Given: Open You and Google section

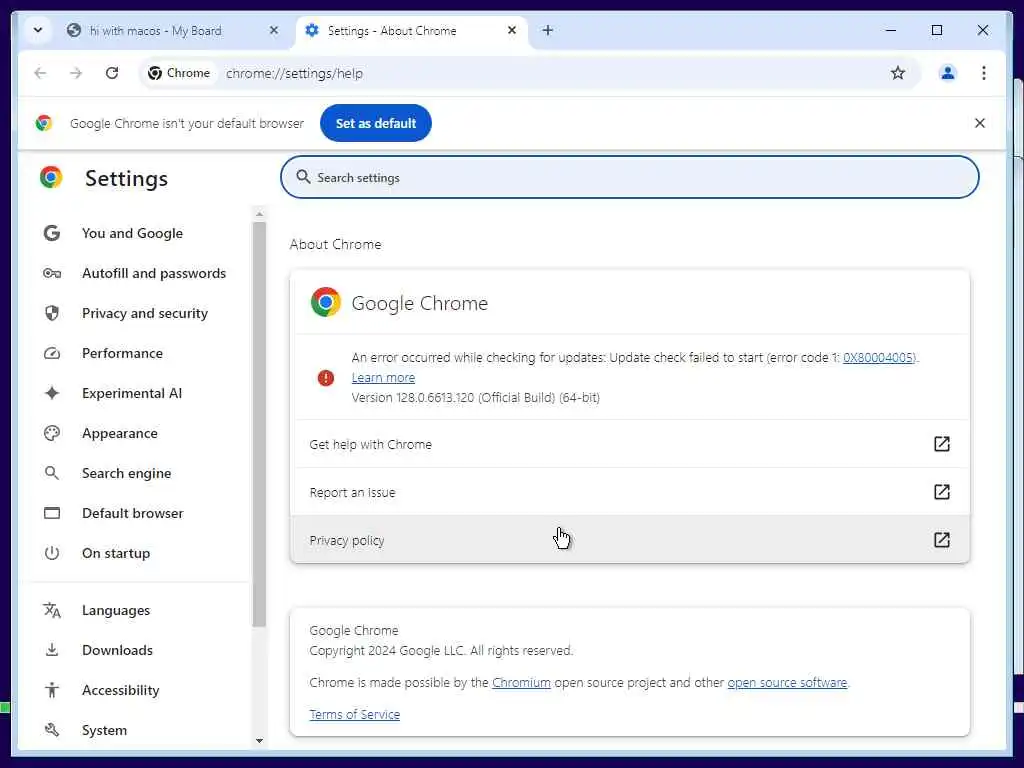Looking at the screenshot, I should (132, 233).
